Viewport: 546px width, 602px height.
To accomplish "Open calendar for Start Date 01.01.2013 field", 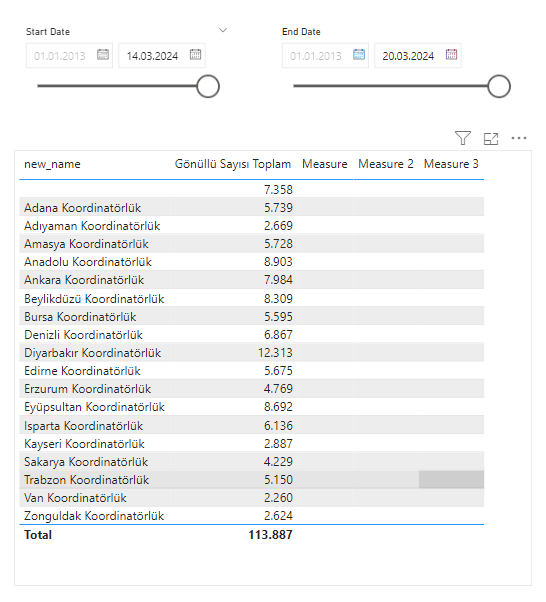I will (x=103, y=55).
